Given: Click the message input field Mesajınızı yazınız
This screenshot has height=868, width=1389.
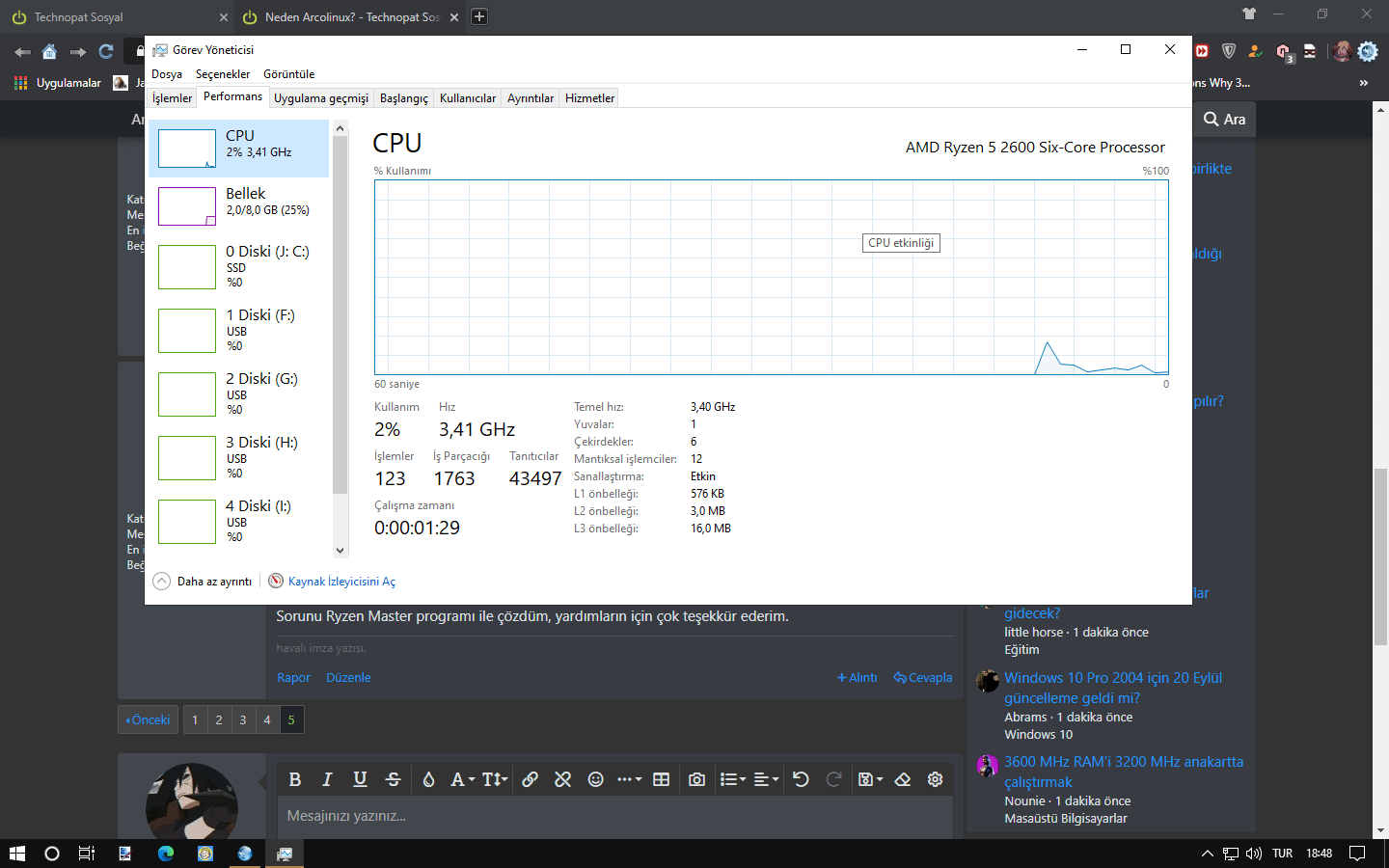Looking at the screenshot, I should pyautogui.click(x=615, y=816).
